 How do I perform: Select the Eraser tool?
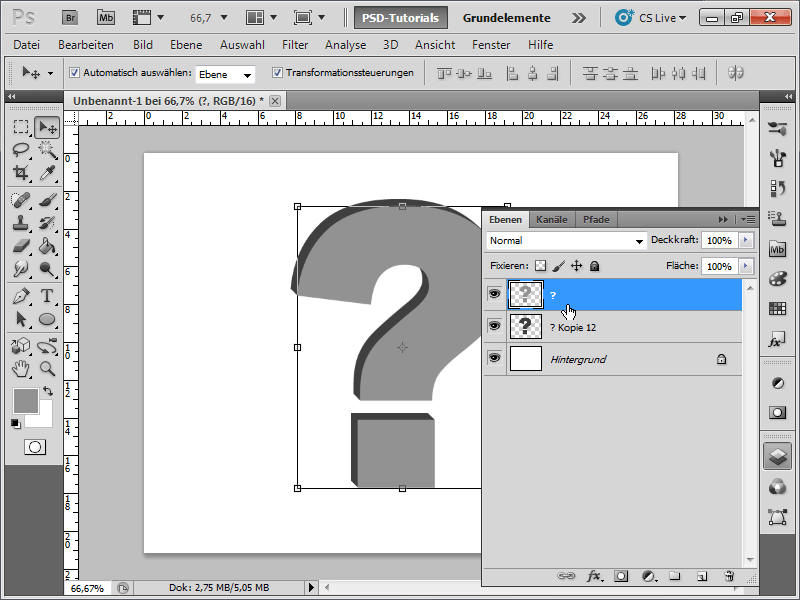[x=21, y=246]
